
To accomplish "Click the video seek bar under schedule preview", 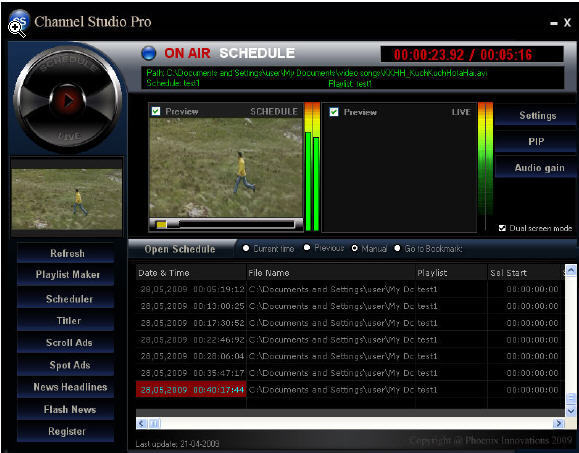I will pyautogui.click(x=225, y=224).
